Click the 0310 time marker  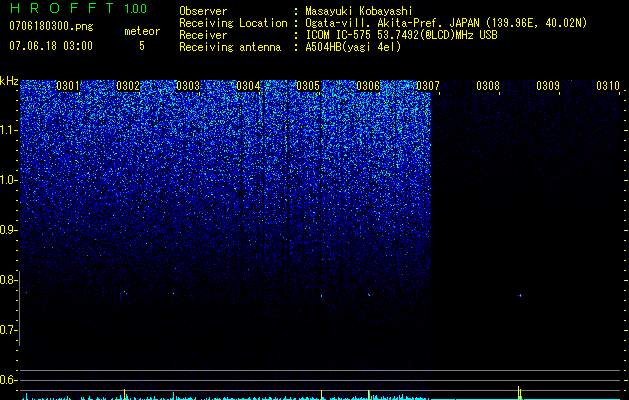pos(608,86)
